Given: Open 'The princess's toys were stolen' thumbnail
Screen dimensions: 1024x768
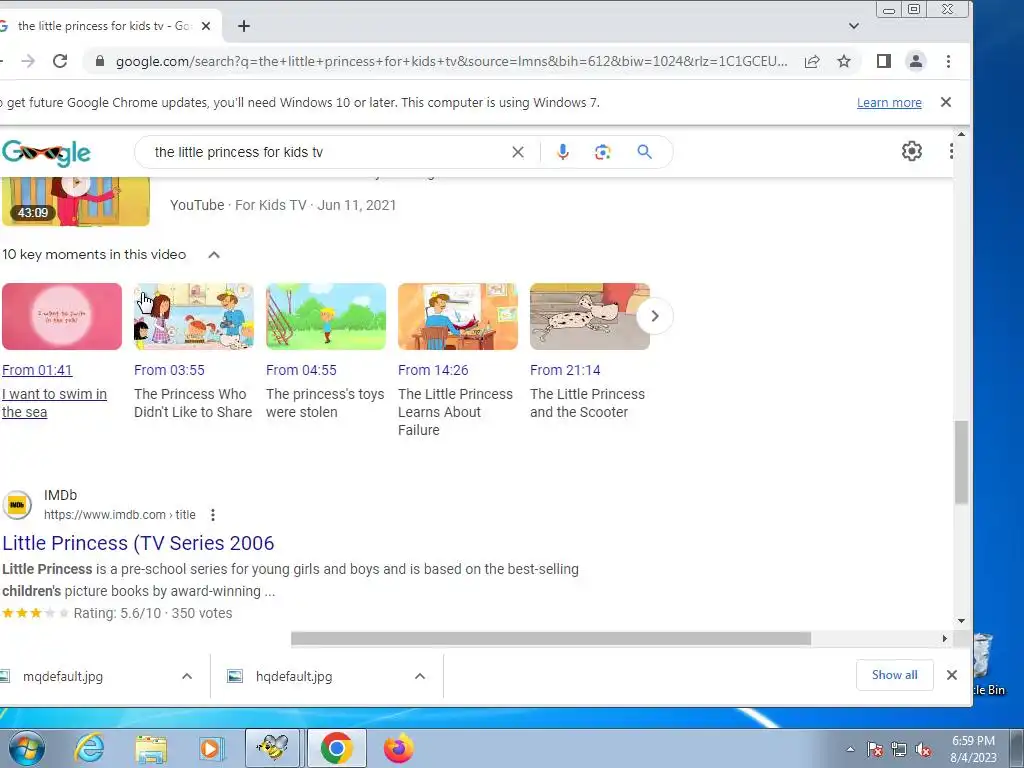Looking at the screenshot, I should click(326, 316).
